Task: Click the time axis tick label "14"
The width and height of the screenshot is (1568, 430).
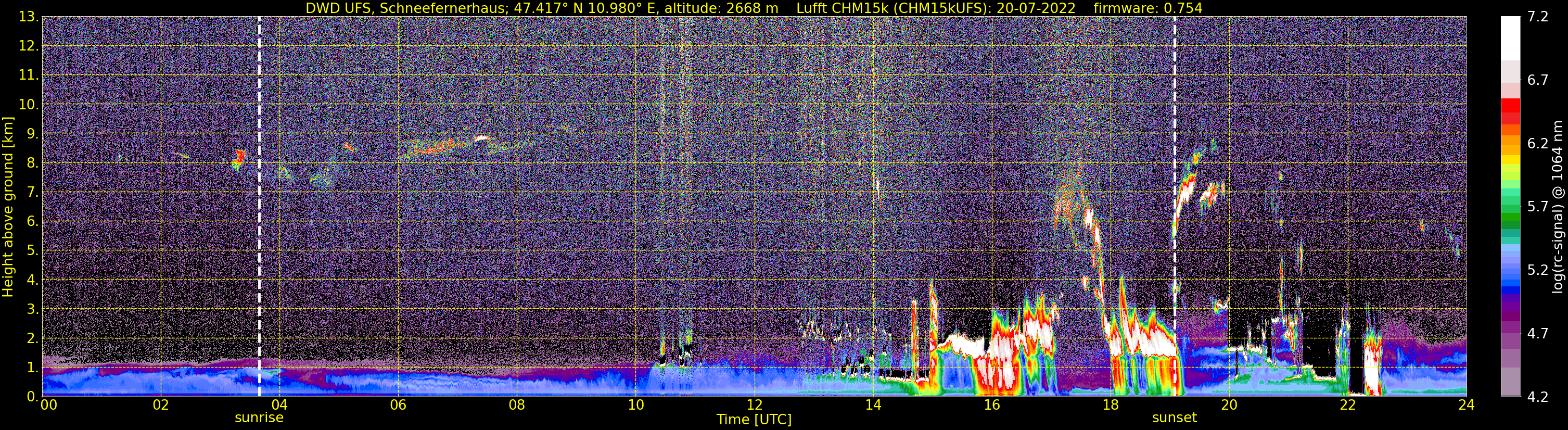Action: pyautogui.click(x=873, y=405)
